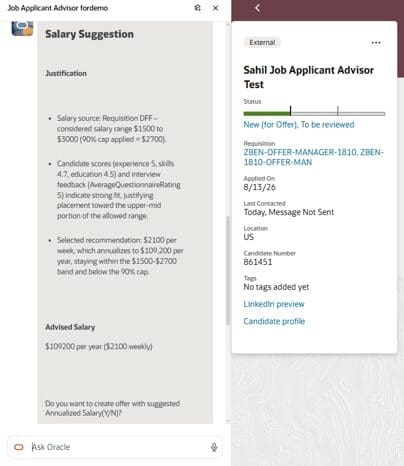This screenshot has width=404, height=466.
Task: Click the clear conversation icon in advisor header
Action: 197,8
